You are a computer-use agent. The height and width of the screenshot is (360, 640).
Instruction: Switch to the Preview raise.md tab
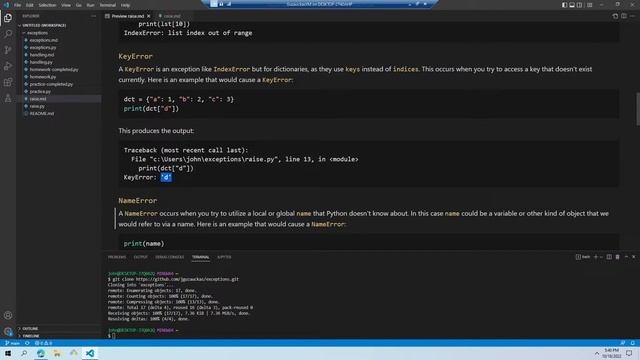click(x=128, y=16)
